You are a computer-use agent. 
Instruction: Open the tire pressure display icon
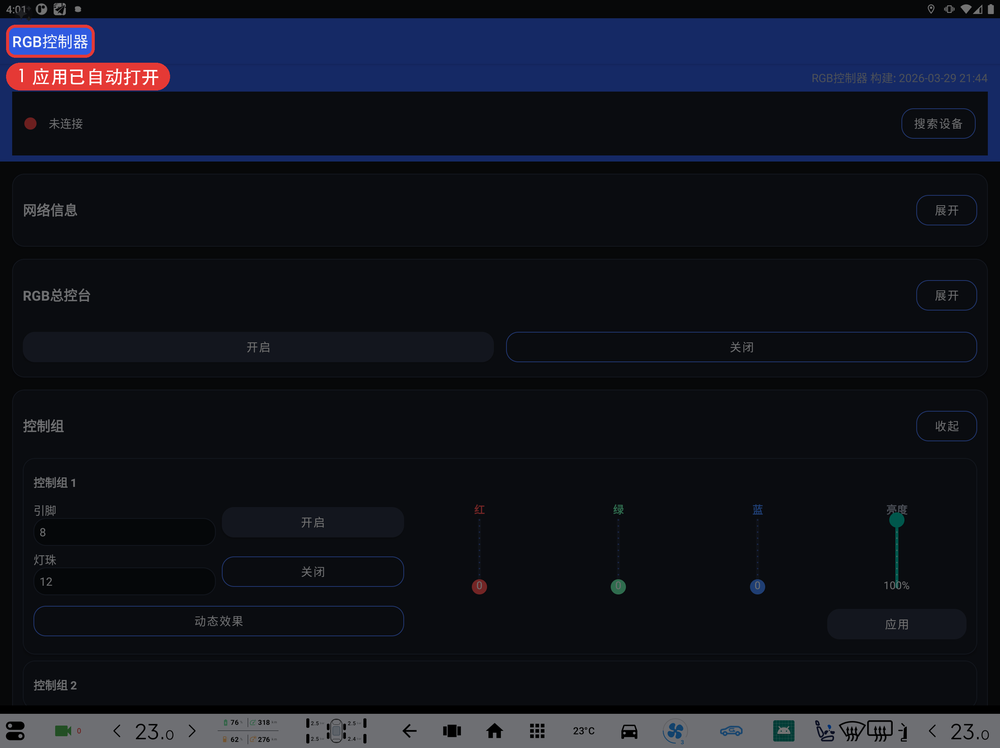pos(336,731)
